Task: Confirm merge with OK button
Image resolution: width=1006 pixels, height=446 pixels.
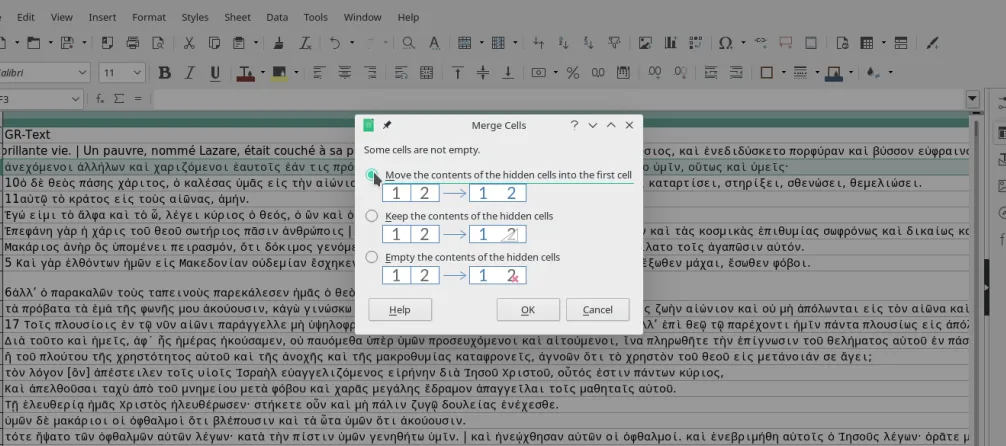Action: pos(528,310)
